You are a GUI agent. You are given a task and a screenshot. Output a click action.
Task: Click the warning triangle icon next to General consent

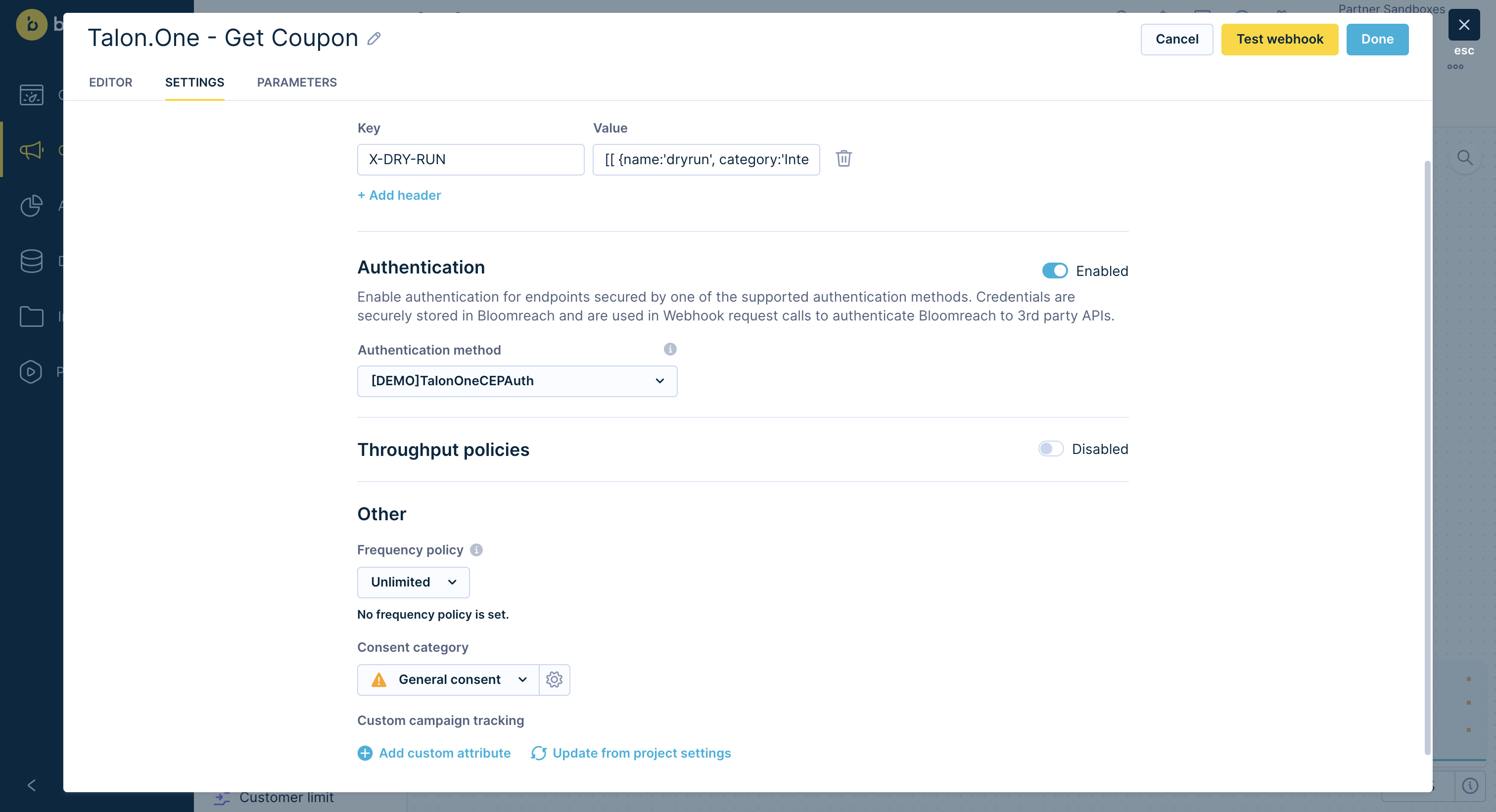379,679
